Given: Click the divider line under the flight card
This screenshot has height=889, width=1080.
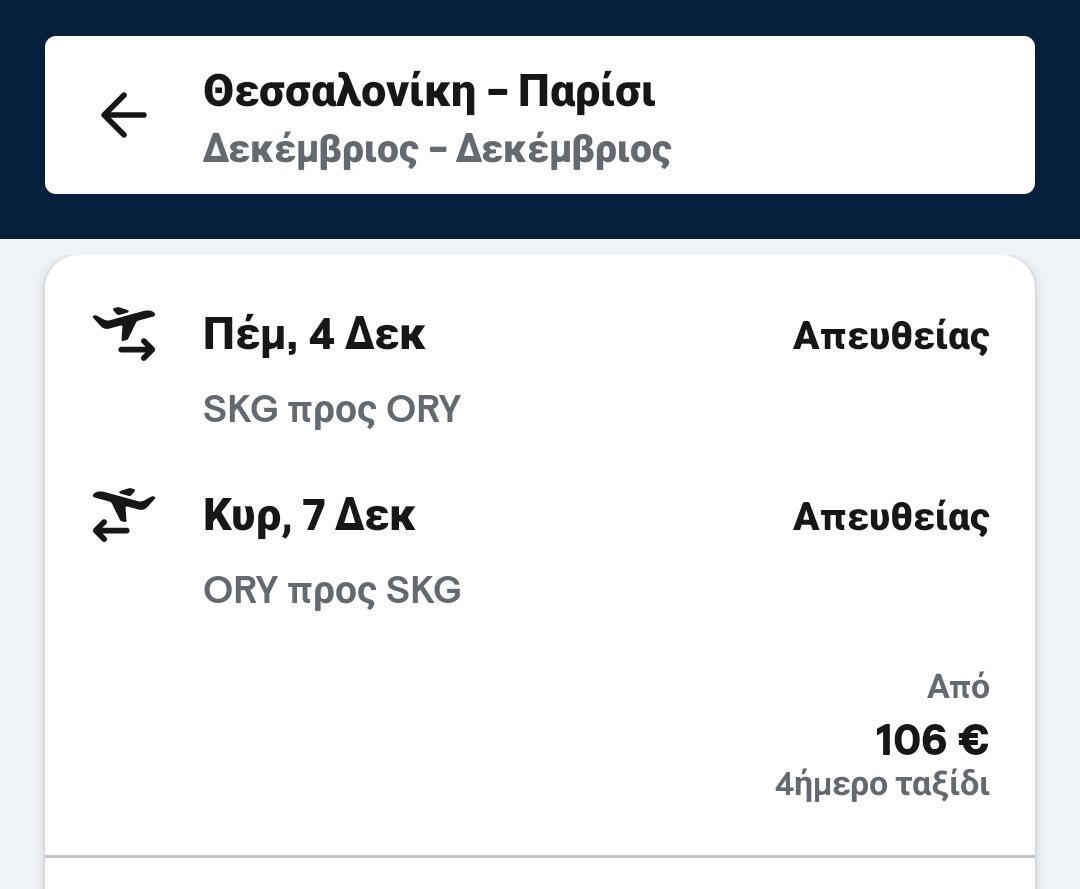Looking at the screenshot, I should pos(540,857).
